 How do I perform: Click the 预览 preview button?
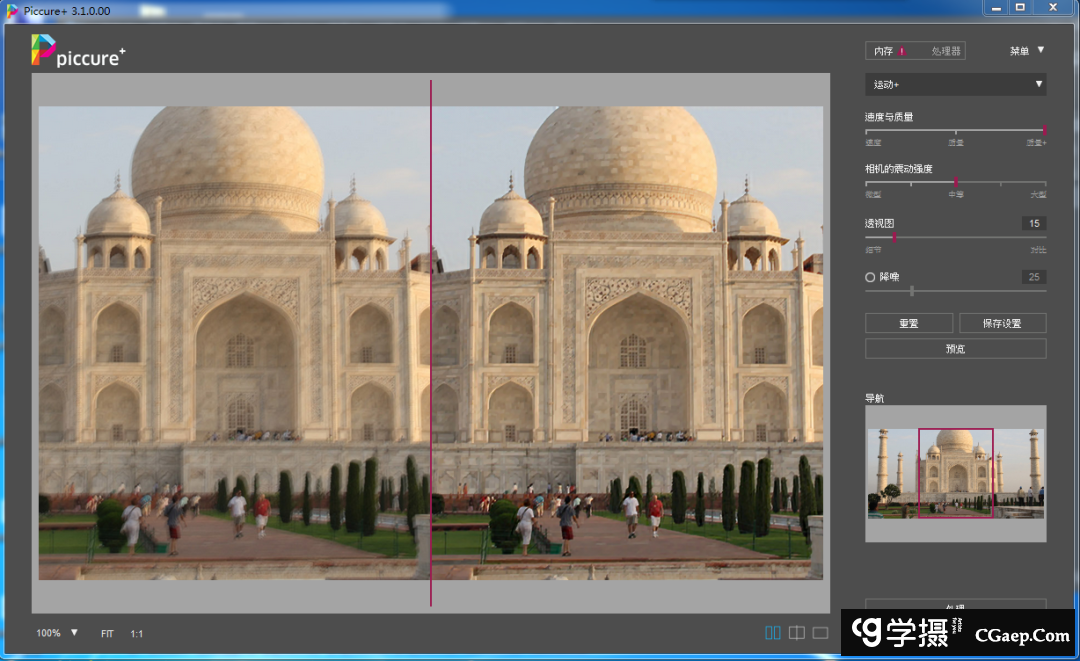(x=955, y=349)
